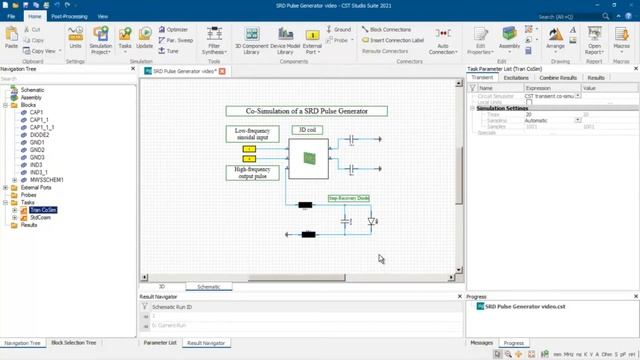
Task: Collapse the Tasks folder in tree
Action: (5, 202)
